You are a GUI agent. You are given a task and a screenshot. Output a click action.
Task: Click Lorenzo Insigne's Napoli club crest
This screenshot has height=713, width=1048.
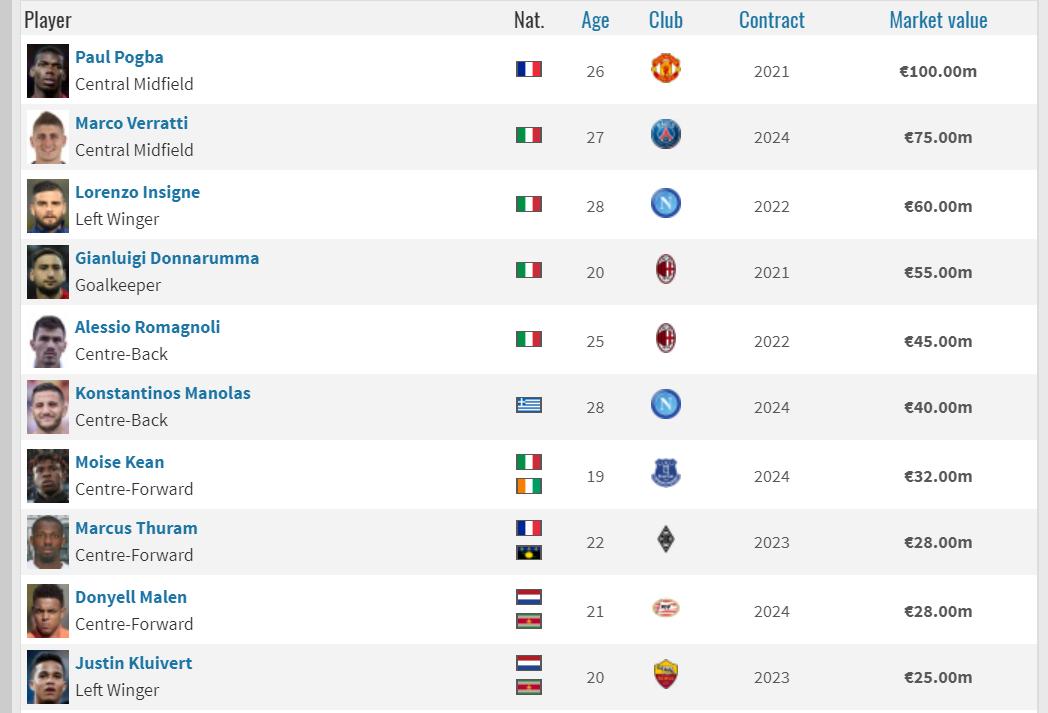[665, 203]
